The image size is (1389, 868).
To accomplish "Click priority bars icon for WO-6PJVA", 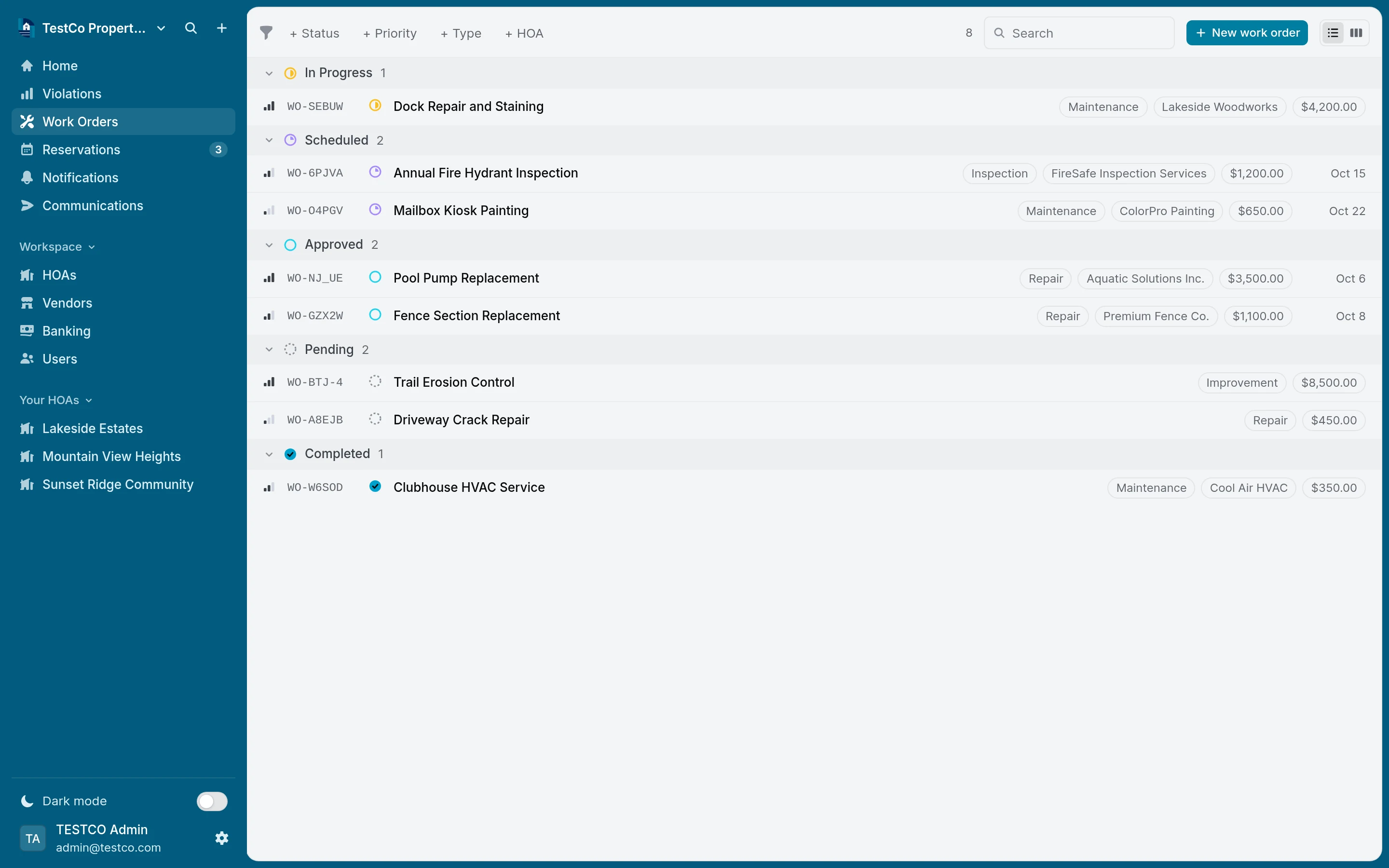I will [x=269, y=173].
